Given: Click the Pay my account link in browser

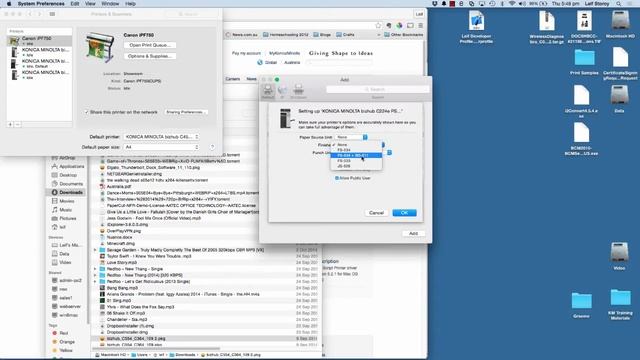Looking at the screenshot, I should (246, 53).
